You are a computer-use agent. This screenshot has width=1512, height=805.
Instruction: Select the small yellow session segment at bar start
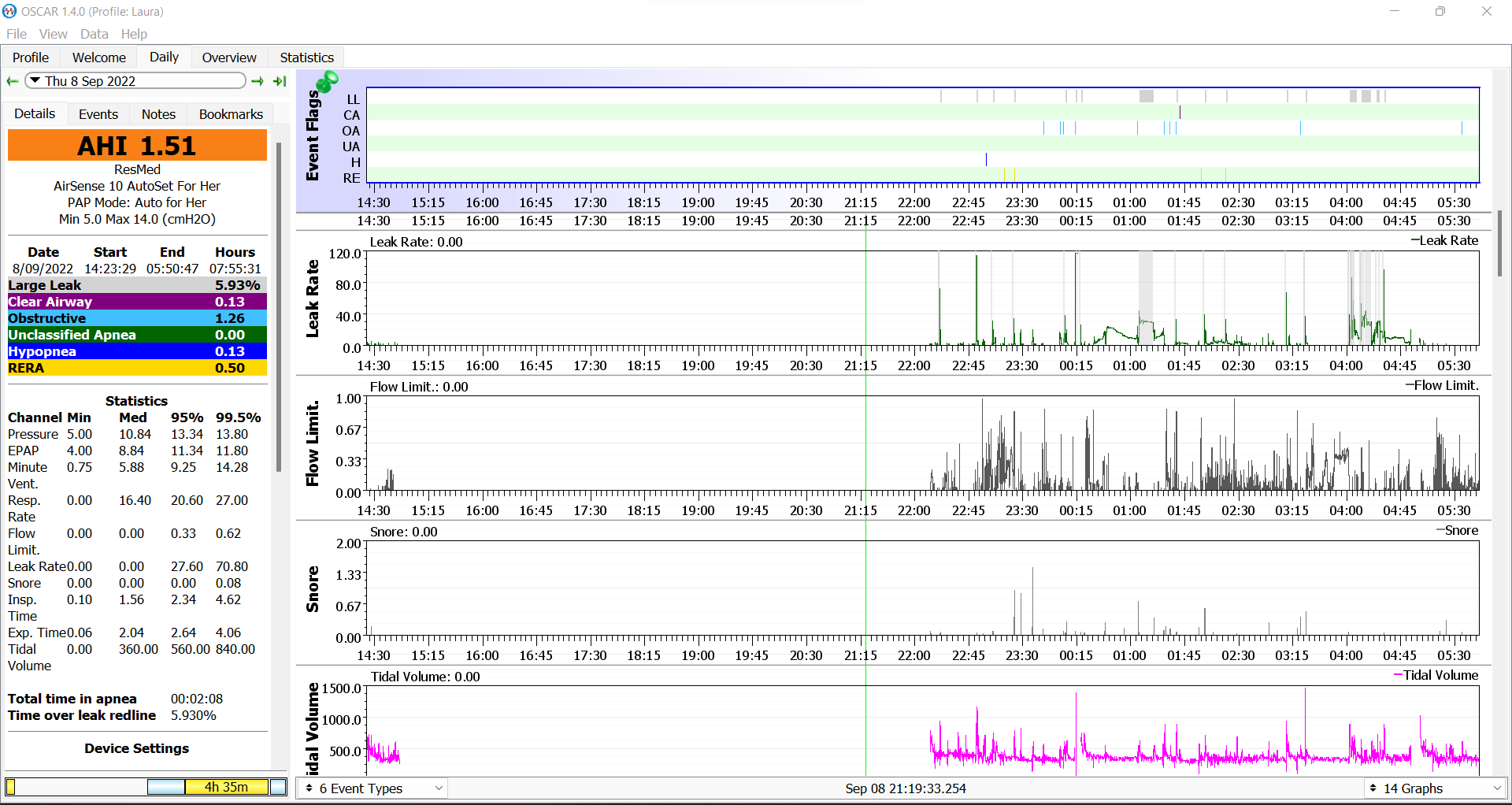[x=10, y=787]
